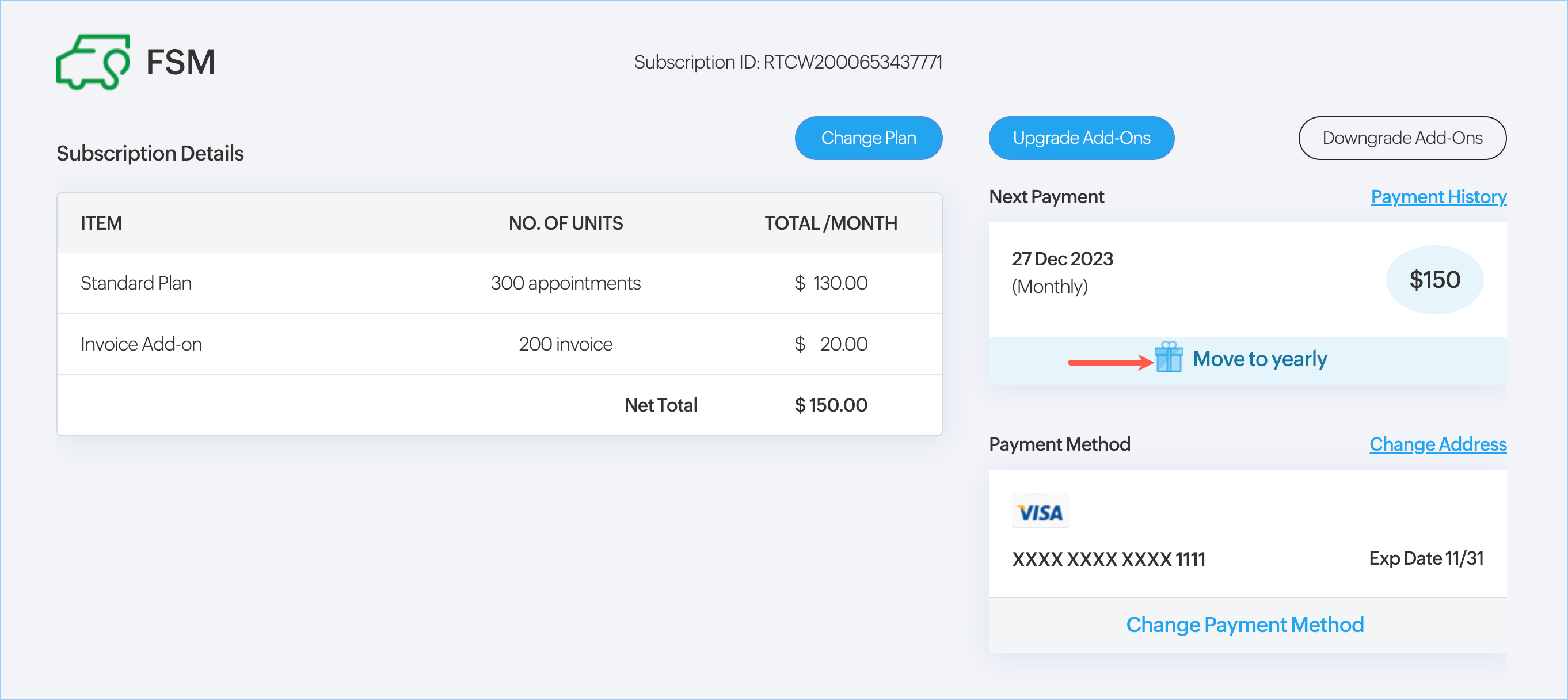The image size is (1568, 700).
Task: Click the TOTAL /MONTH column header
Action: (830, 223)
